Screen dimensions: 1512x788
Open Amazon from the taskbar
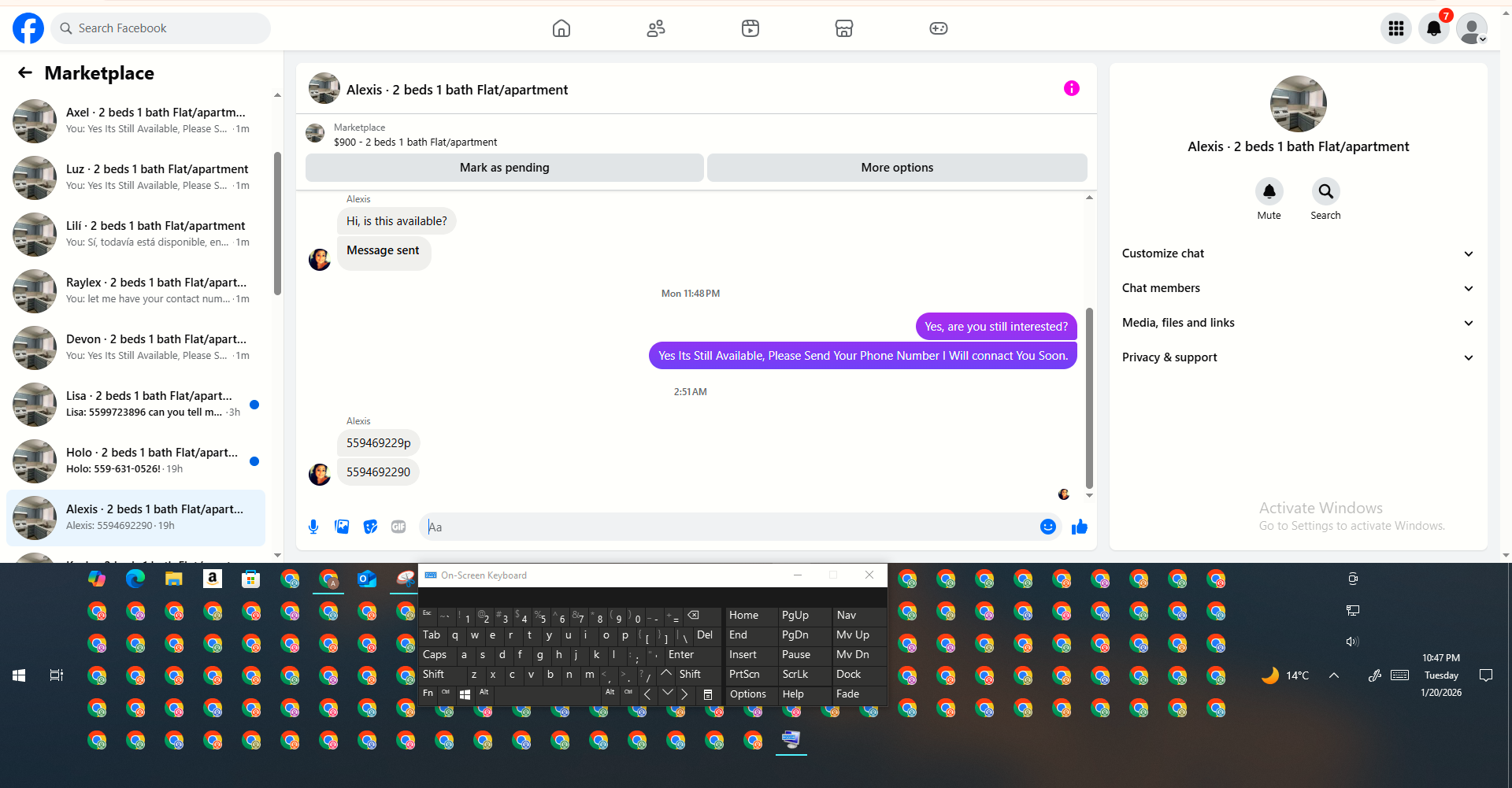213,579
